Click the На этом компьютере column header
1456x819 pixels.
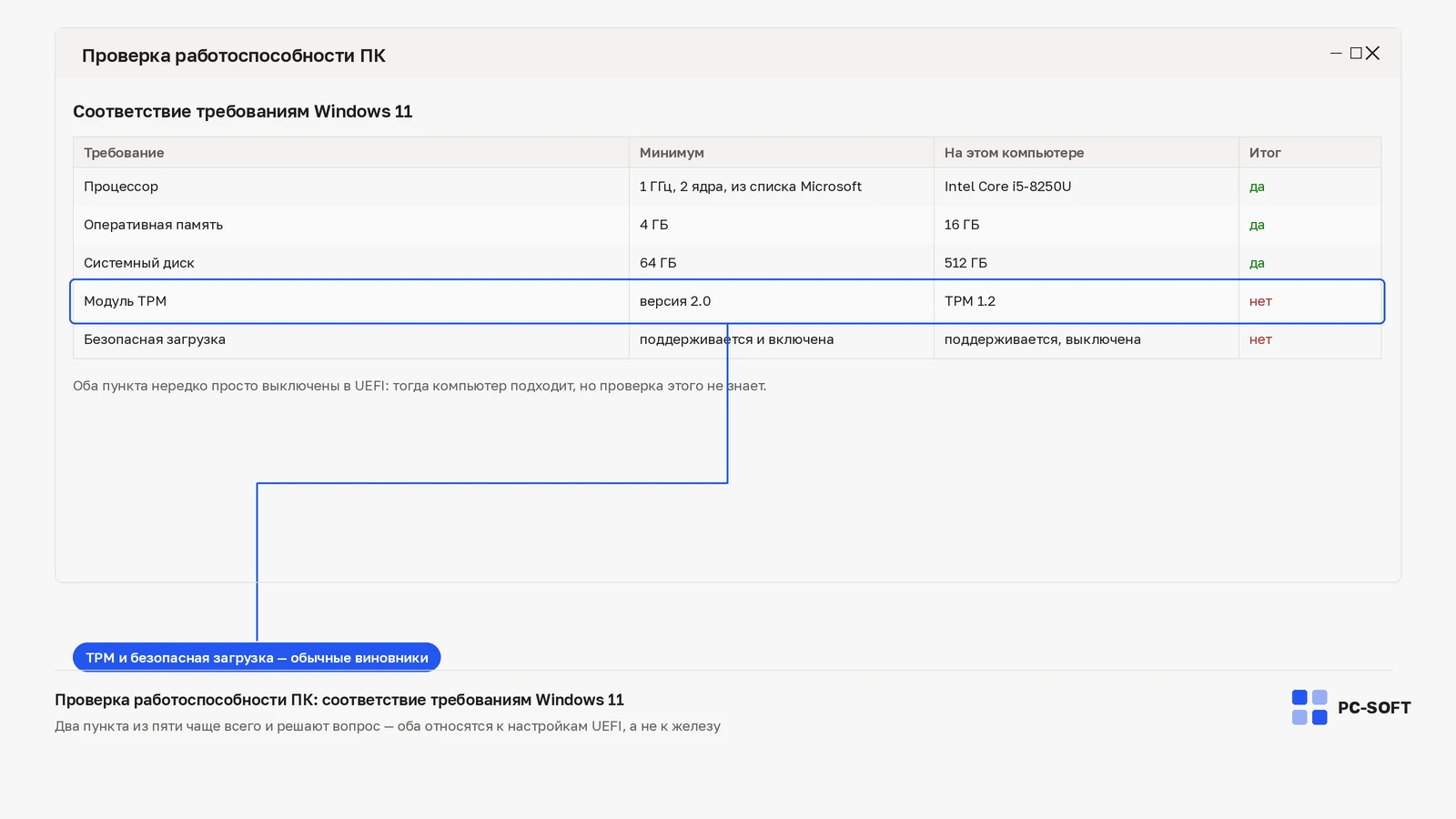click(x=1087, y=153)
